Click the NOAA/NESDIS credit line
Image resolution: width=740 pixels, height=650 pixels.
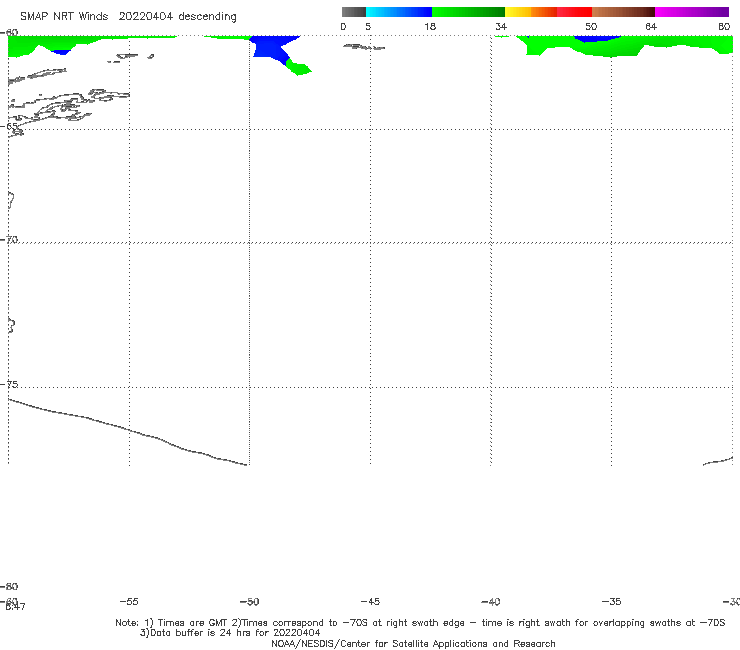coord(413,644)
